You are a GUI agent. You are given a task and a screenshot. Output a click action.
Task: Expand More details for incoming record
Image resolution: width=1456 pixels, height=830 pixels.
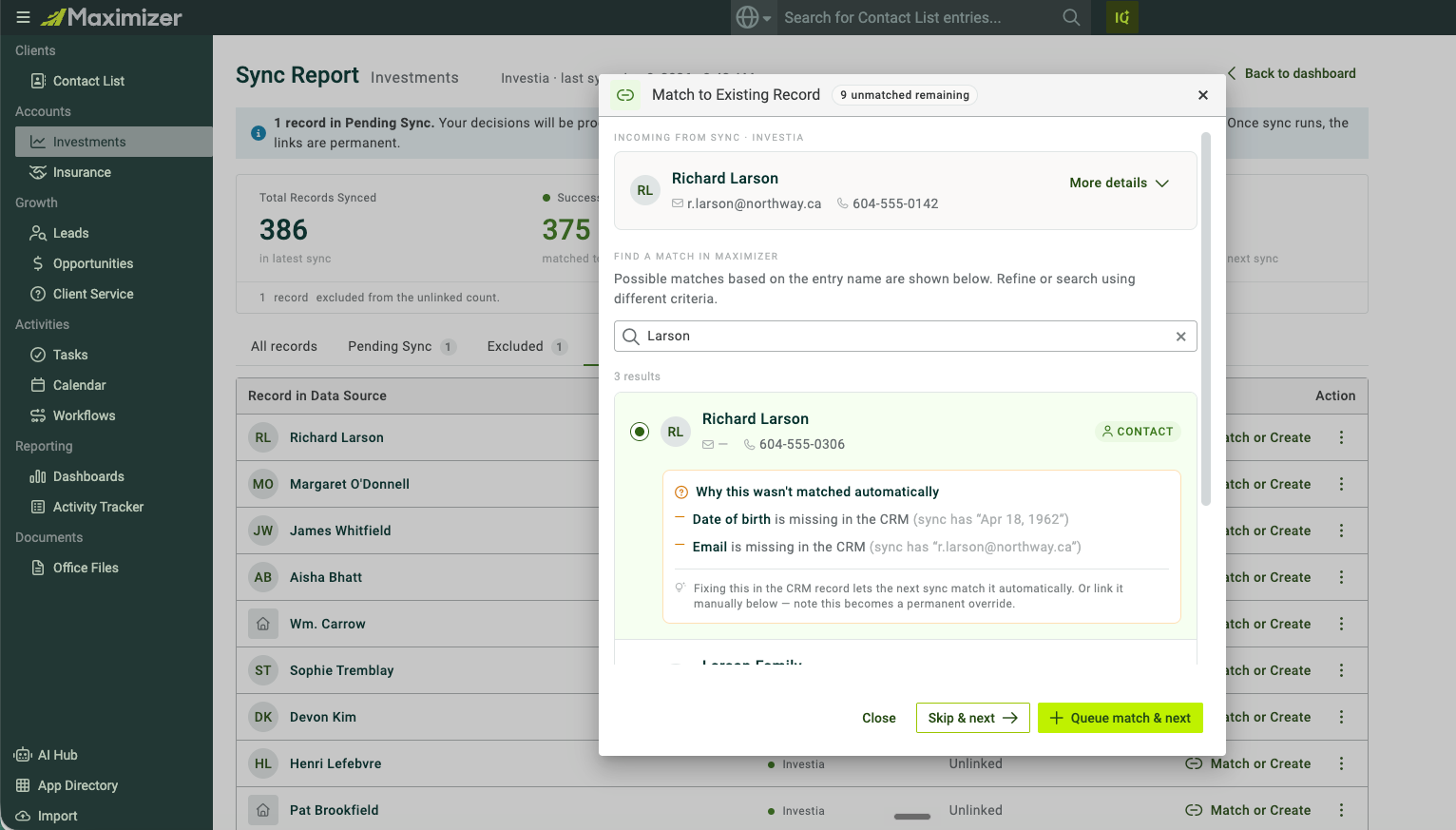1119,183
